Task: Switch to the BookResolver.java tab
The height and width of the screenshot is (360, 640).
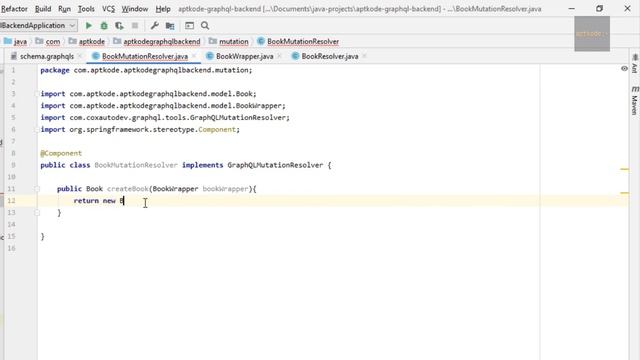Action: pos(330,56)
